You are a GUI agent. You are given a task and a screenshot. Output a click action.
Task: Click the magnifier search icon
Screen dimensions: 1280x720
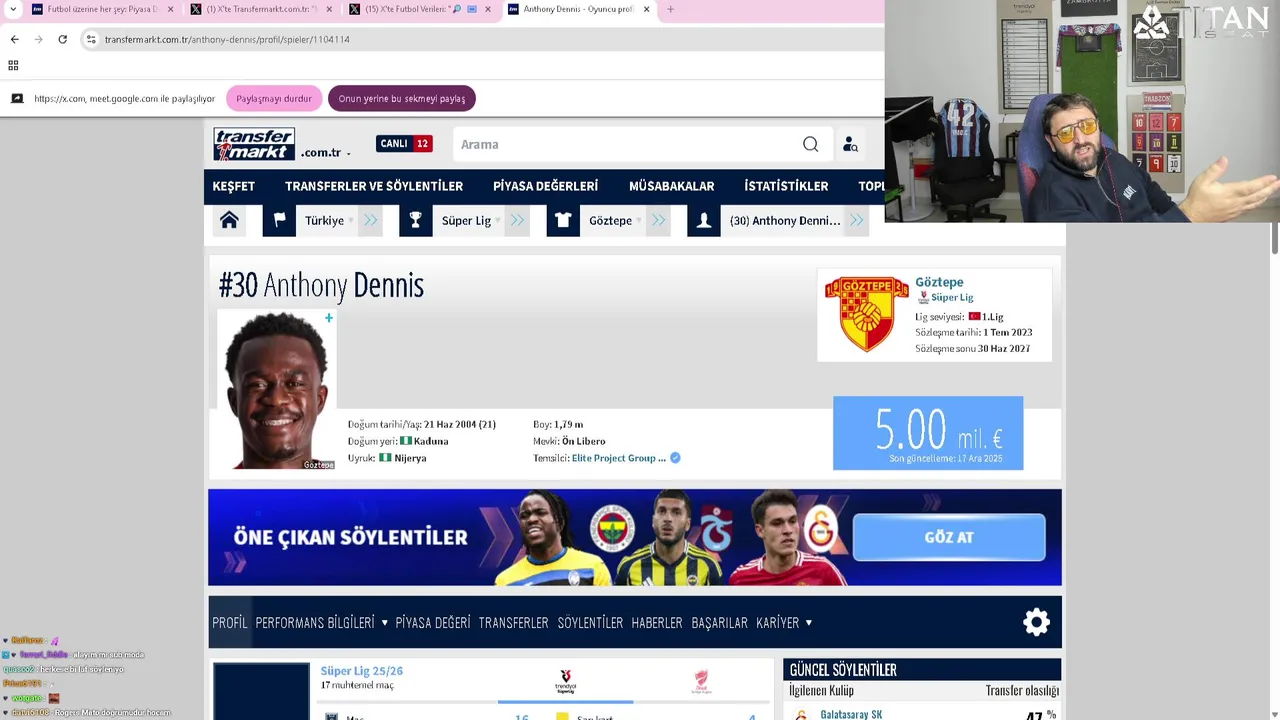coord(810,144)
